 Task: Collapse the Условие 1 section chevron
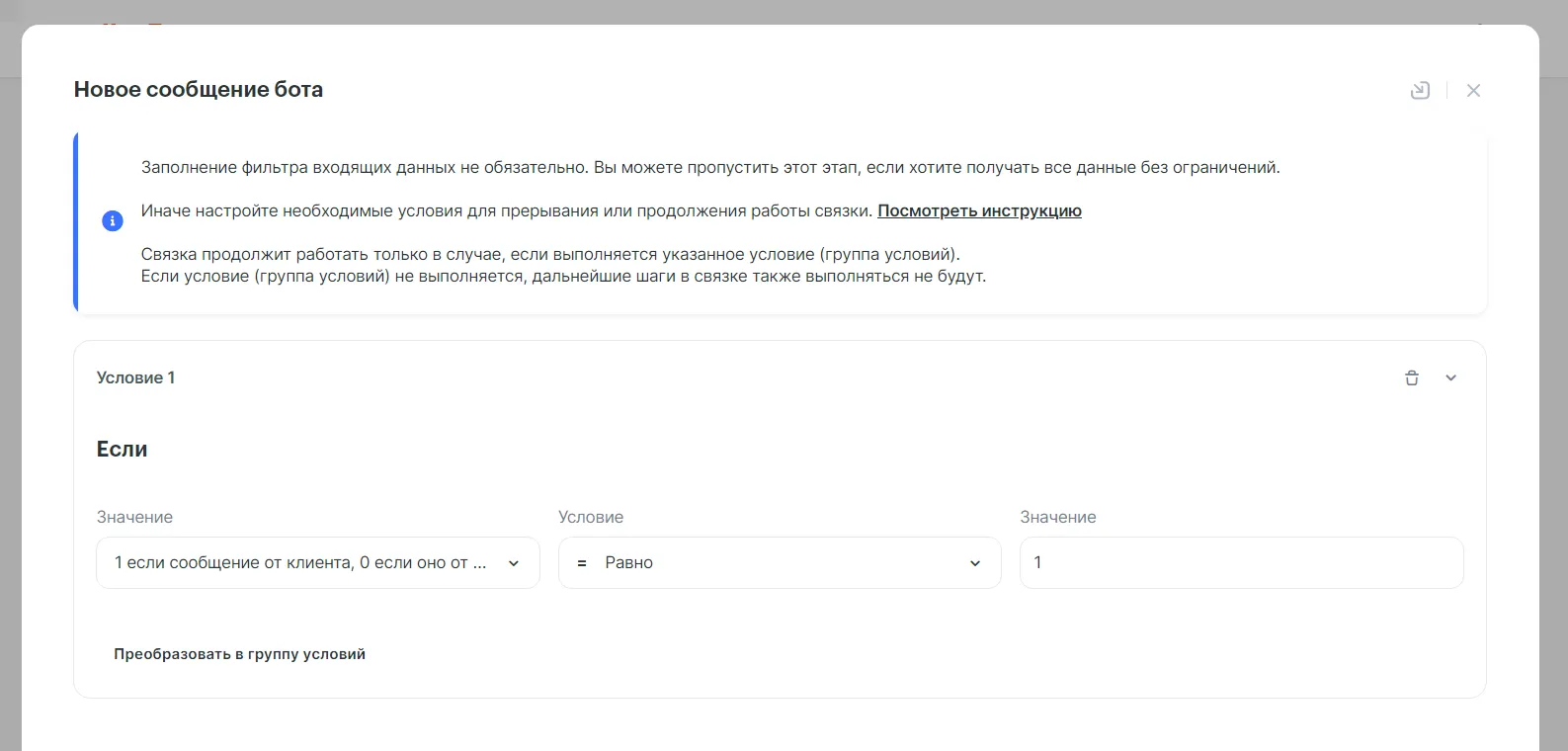coord(1450,377)
